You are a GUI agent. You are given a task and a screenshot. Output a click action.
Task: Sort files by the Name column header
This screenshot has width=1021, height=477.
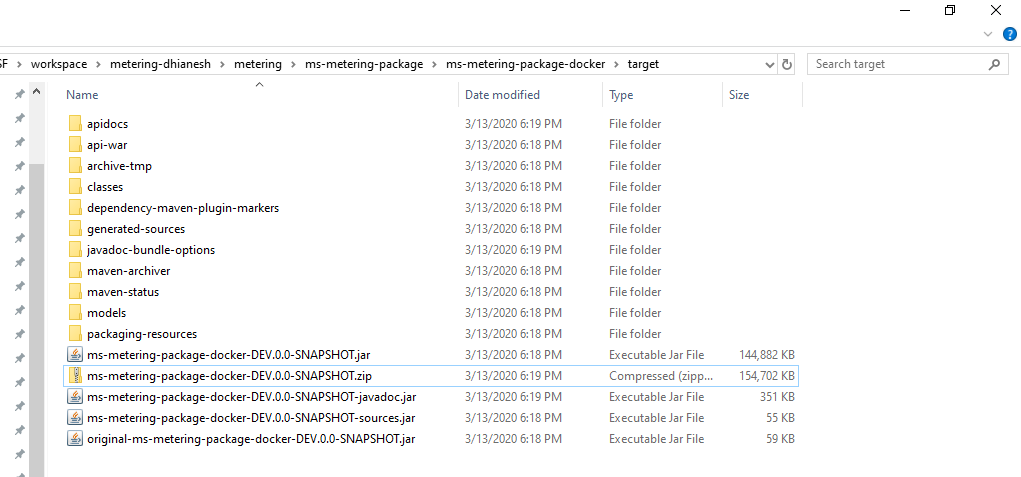pyautogui.click(x=82, y=95)
